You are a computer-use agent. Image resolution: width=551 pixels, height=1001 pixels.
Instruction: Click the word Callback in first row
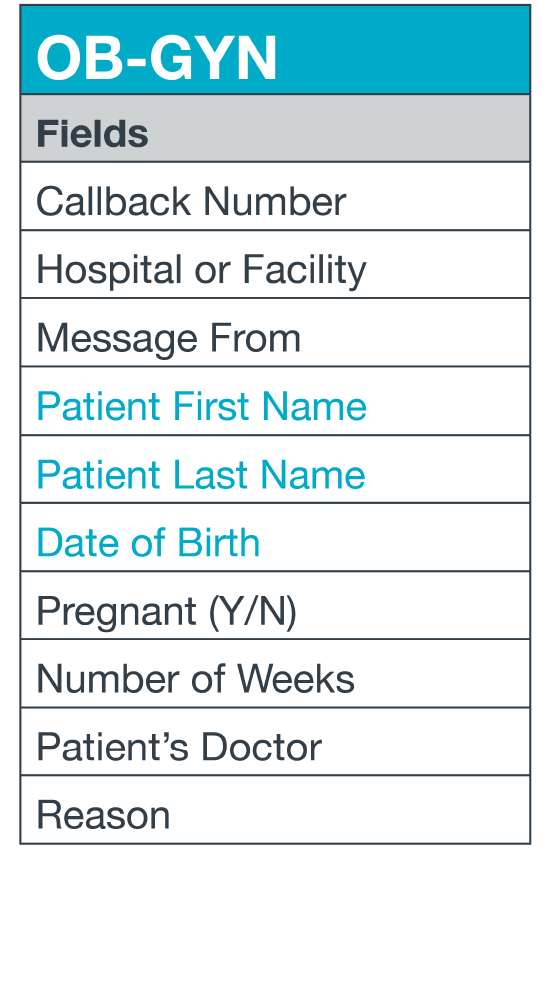[x=114, y=202]
